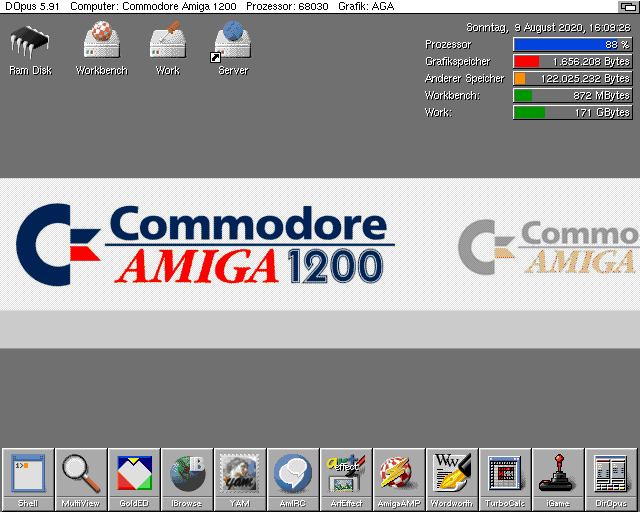Click the Anderer Speicher memory bar
This screenshot has height=512, width=640.
click(x=573, y=78)
